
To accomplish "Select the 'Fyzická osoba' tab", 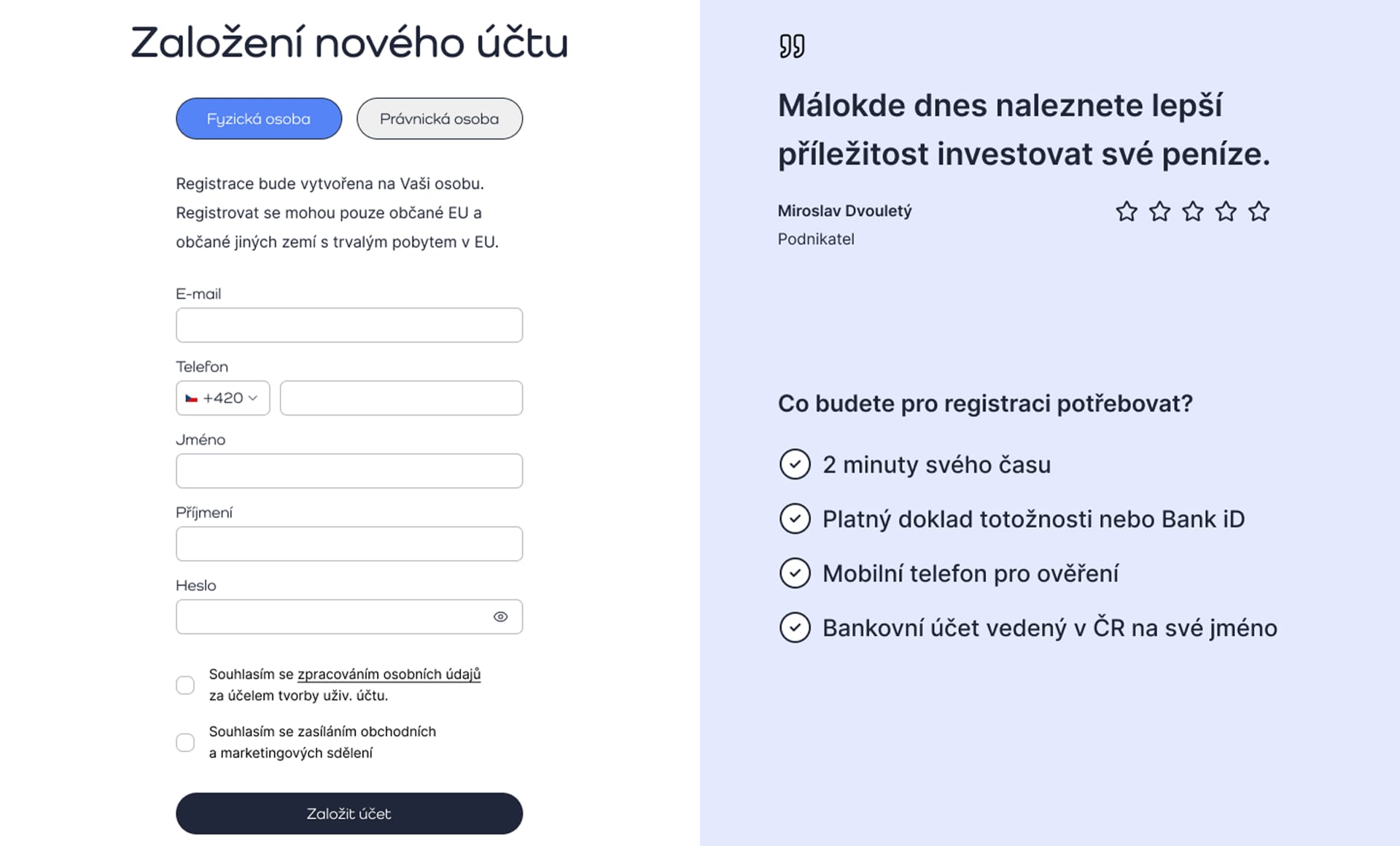I will click(x=259, y=119).
